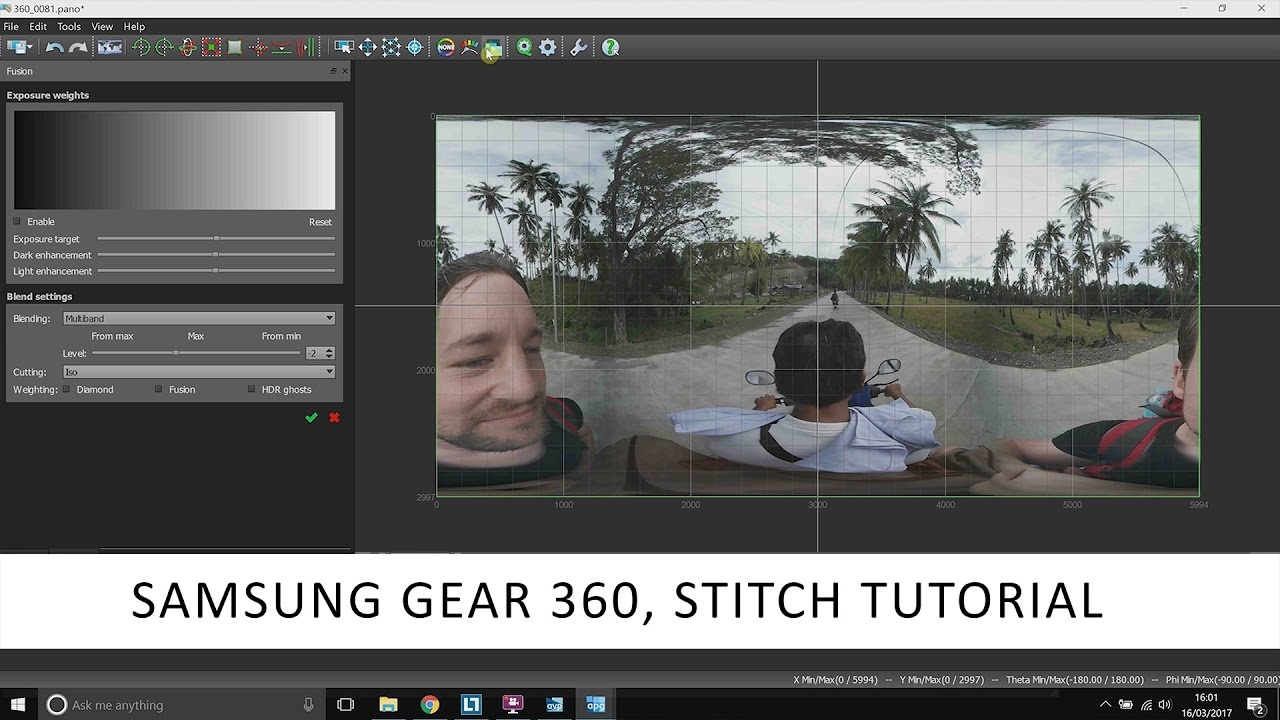Undock the Fusion panel
Screen dimensions: 1280x720
334,71
